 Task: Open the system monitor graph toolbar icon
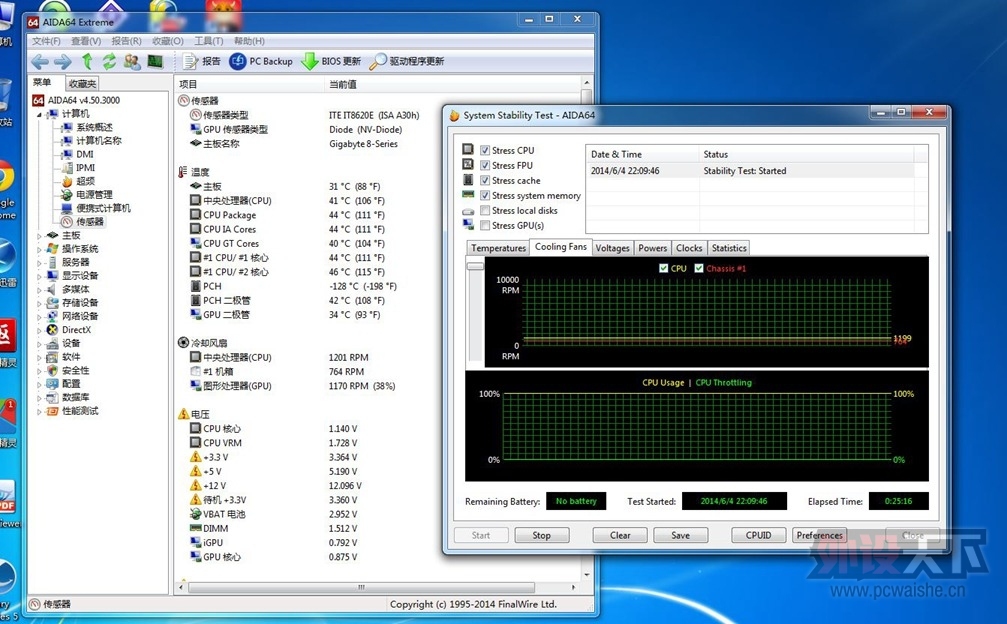155,62
